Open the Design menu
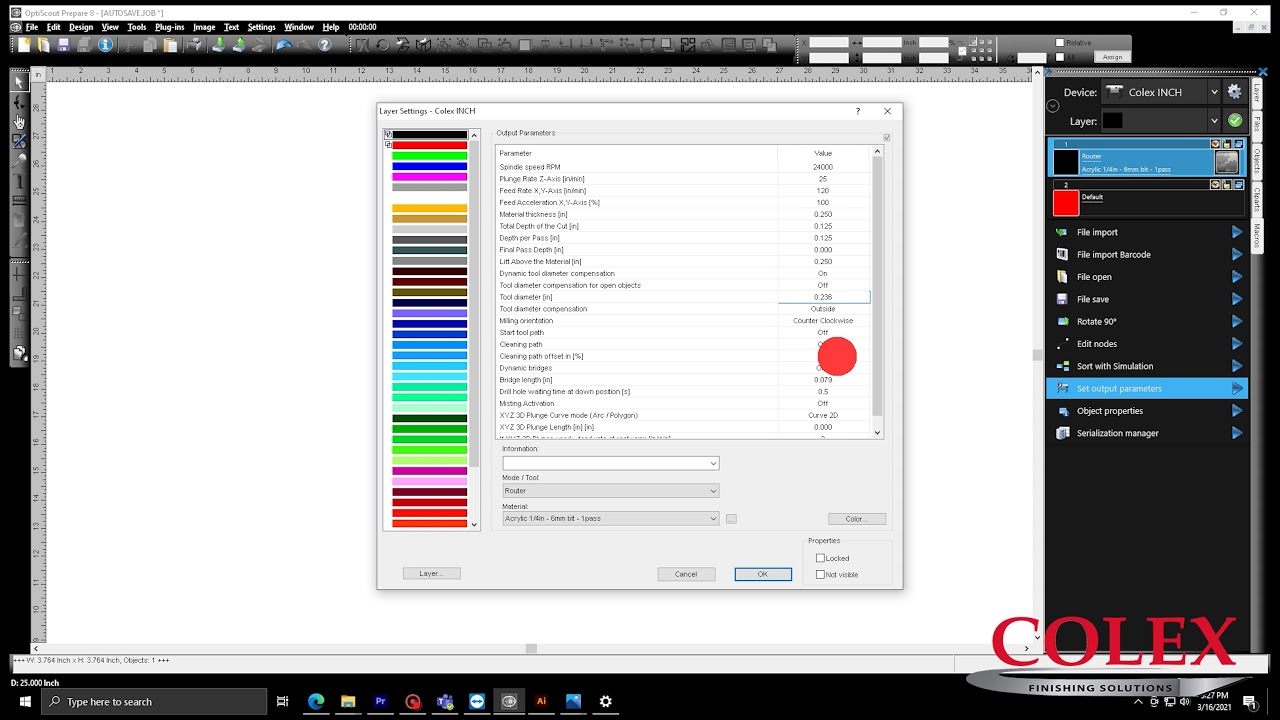The height and width of the screenshot is (720, 1280). [x=81, y=27]
